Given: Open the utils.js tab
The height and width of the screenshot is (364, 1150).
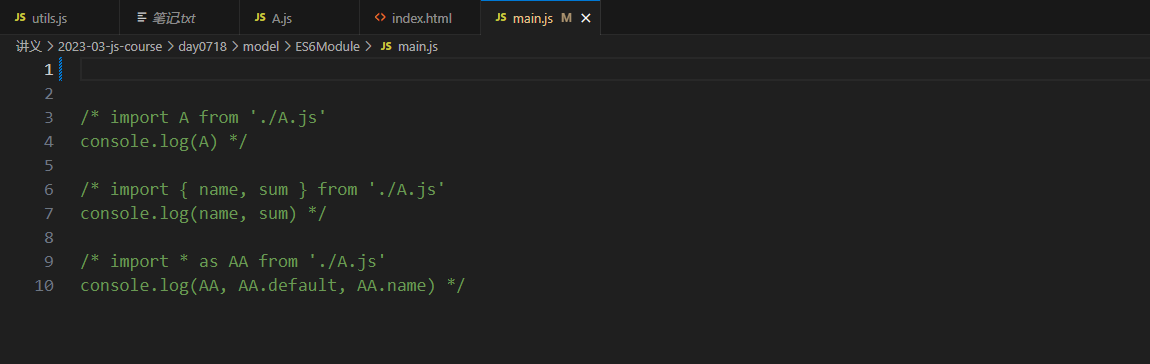Looking at the screenshot, I should point(59,18).
